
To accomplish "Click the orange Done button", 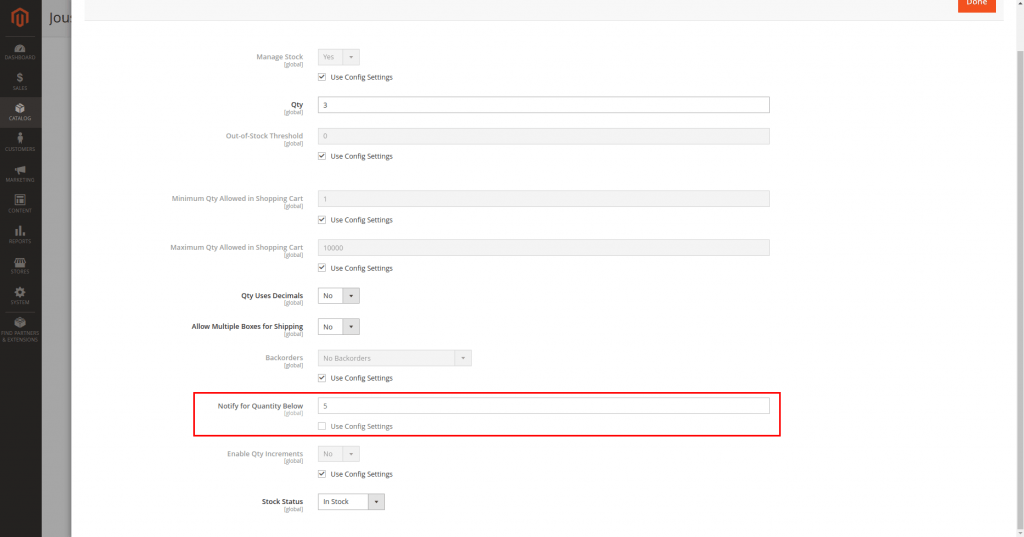I will point(976,5).
